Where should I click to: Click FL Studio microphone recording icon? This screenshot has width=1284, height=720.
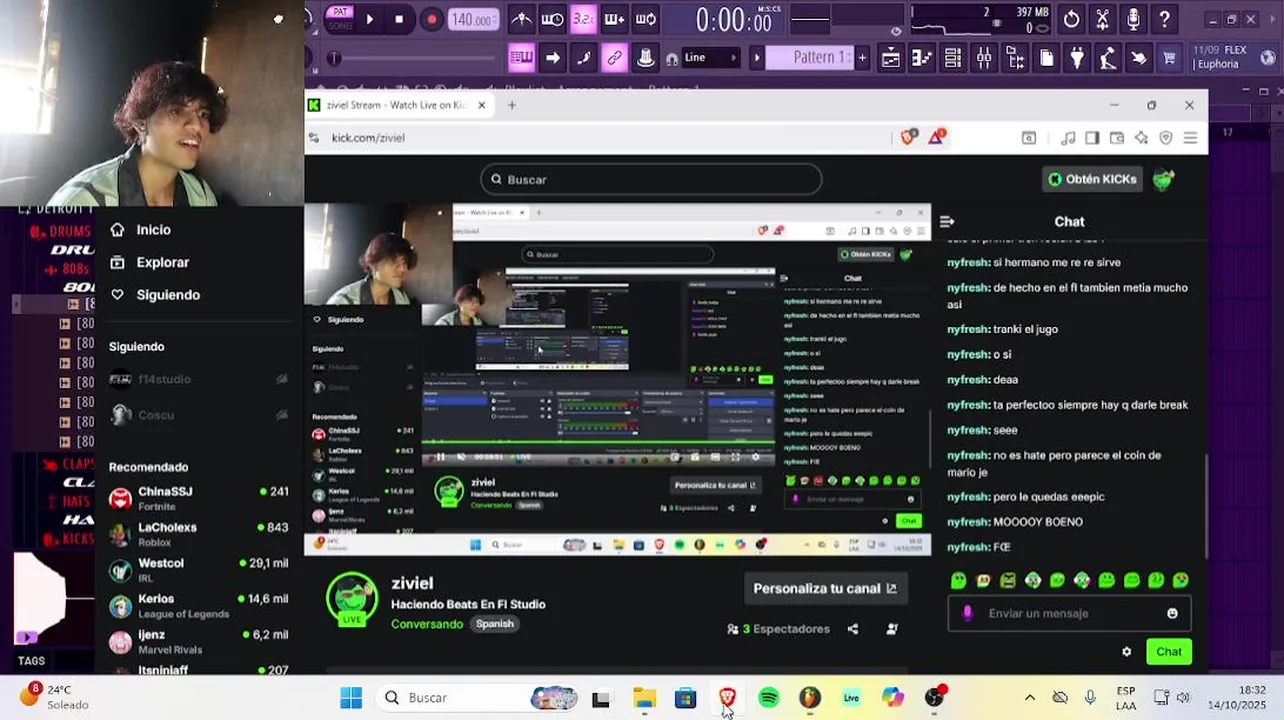click(1133, 19)
